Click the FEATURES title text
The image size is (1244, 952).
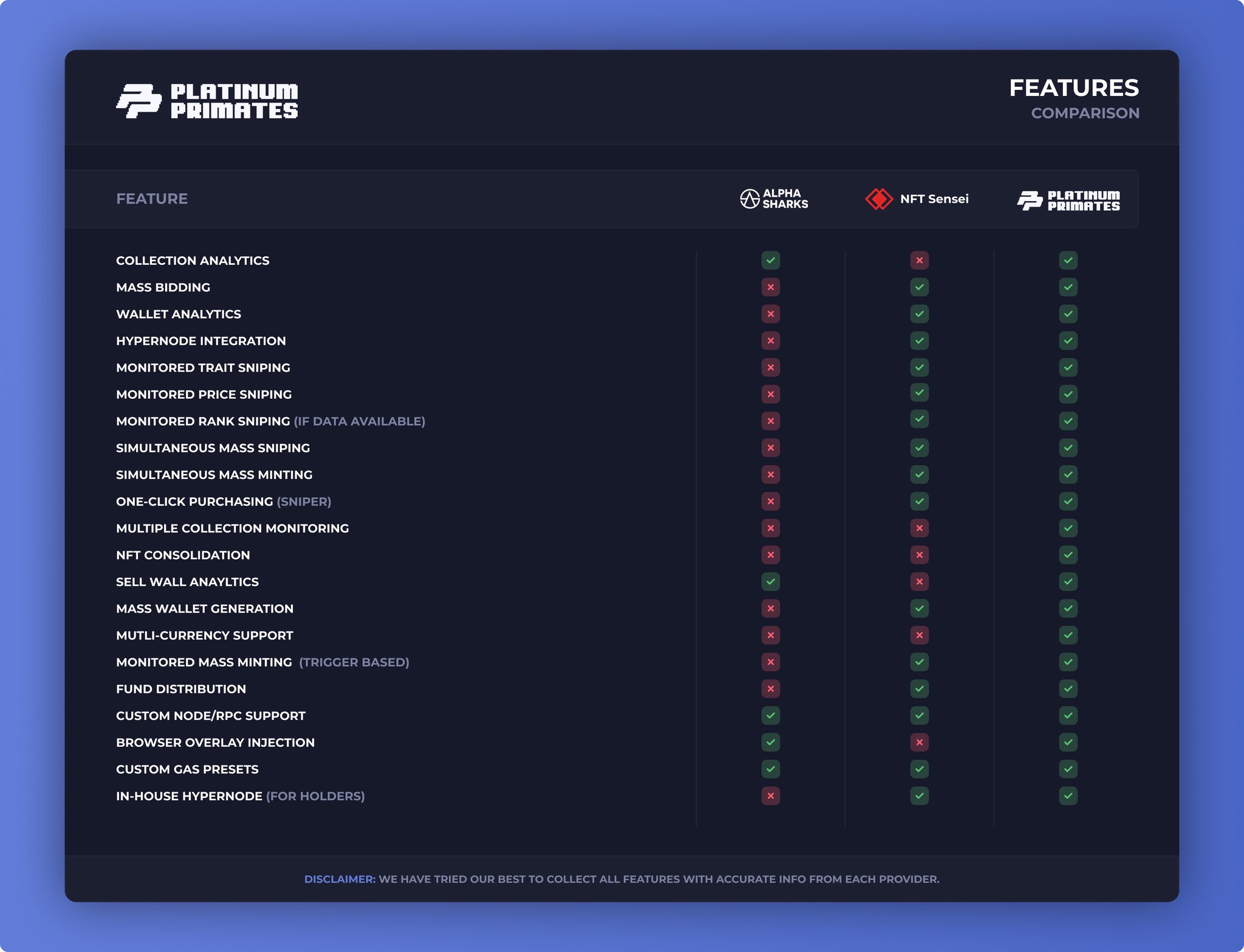tap(1074, 88)
